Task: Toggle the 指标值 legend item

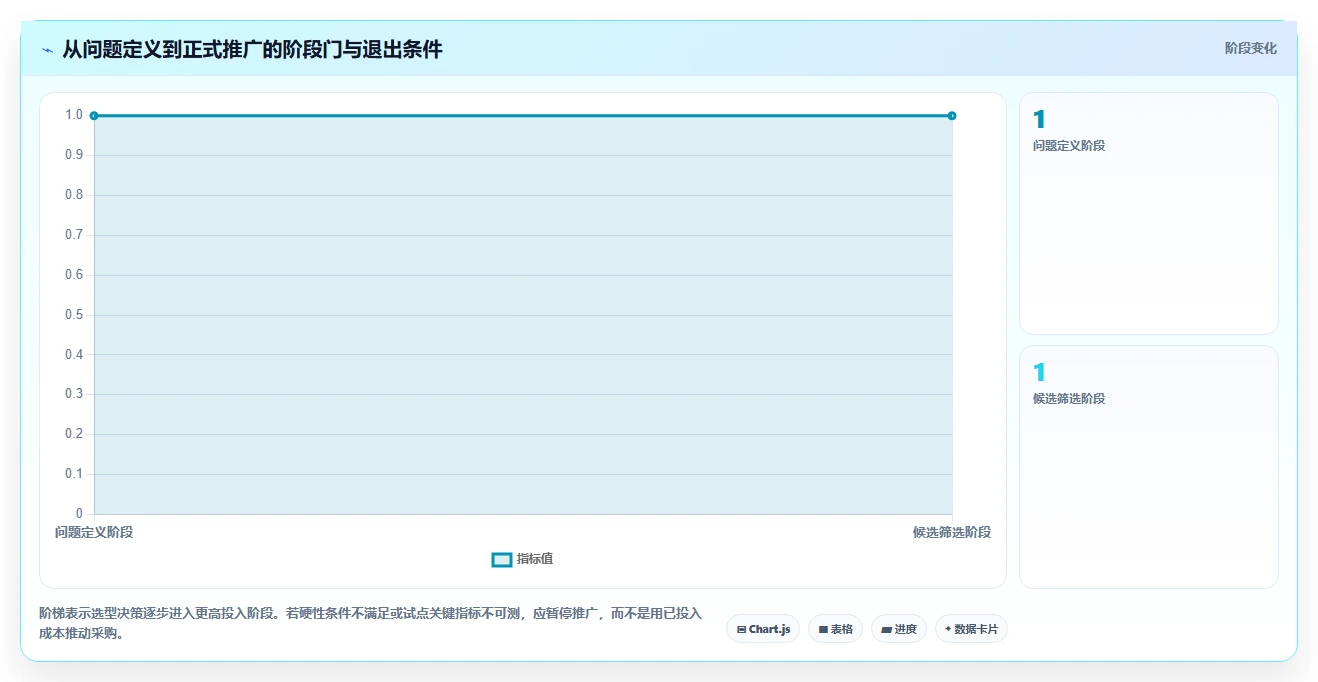Action: [x=522, y=559]
